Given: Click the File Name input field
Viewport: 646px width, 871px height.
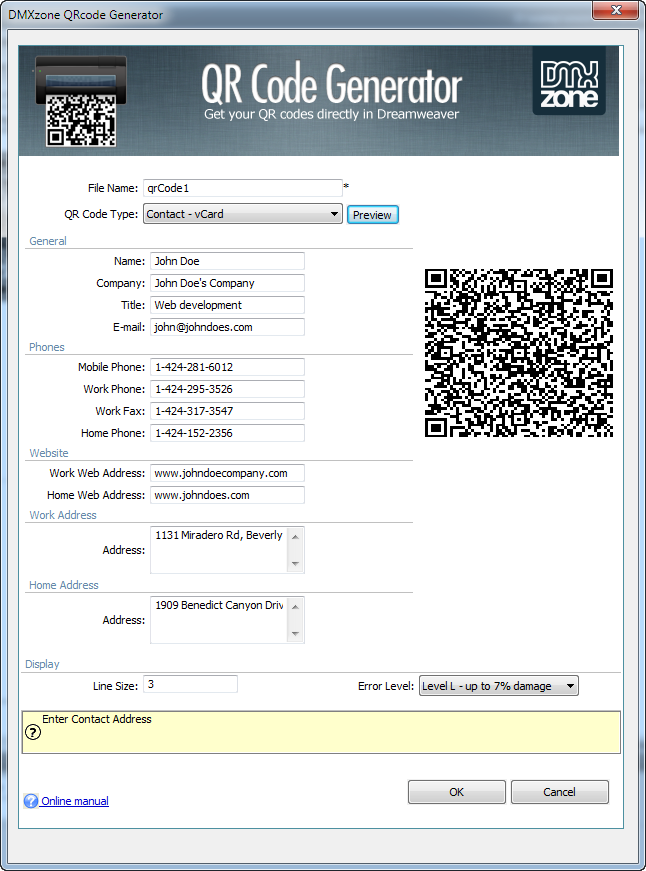Looking at the screenshot, I should pos(243,188).
